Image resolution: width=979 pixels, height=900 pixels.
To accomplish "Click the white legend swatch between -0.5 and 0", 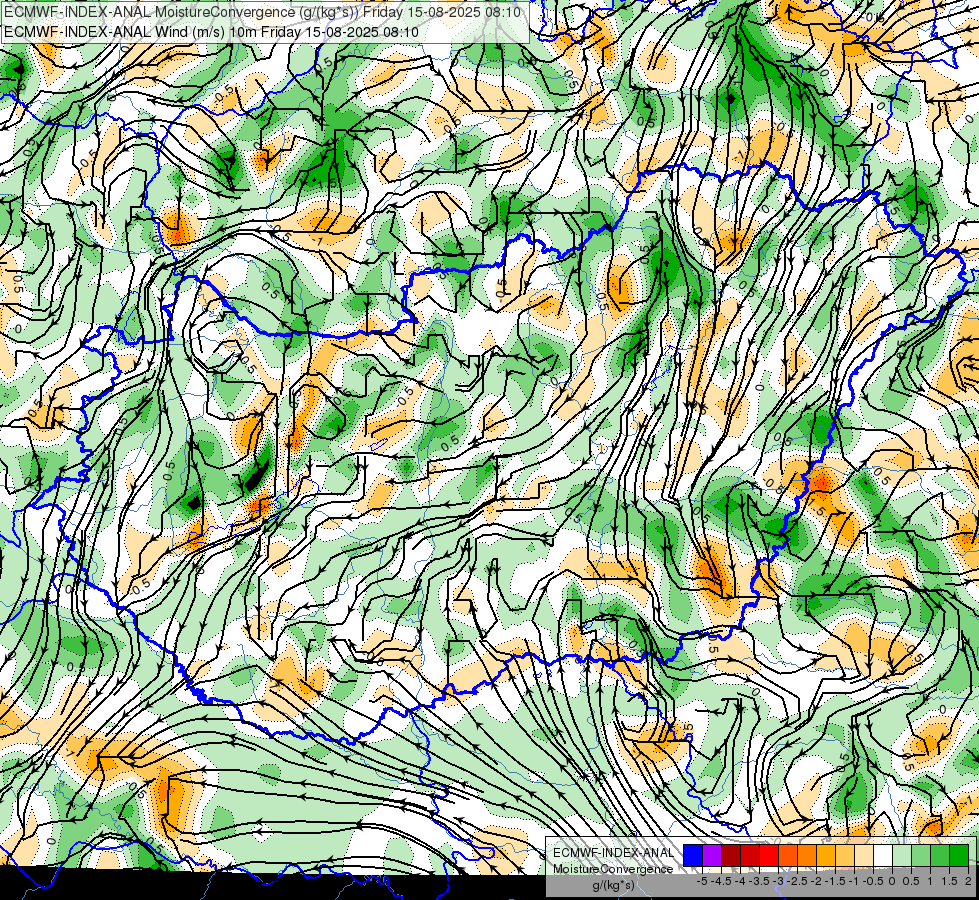I will [x=883, y=855].
